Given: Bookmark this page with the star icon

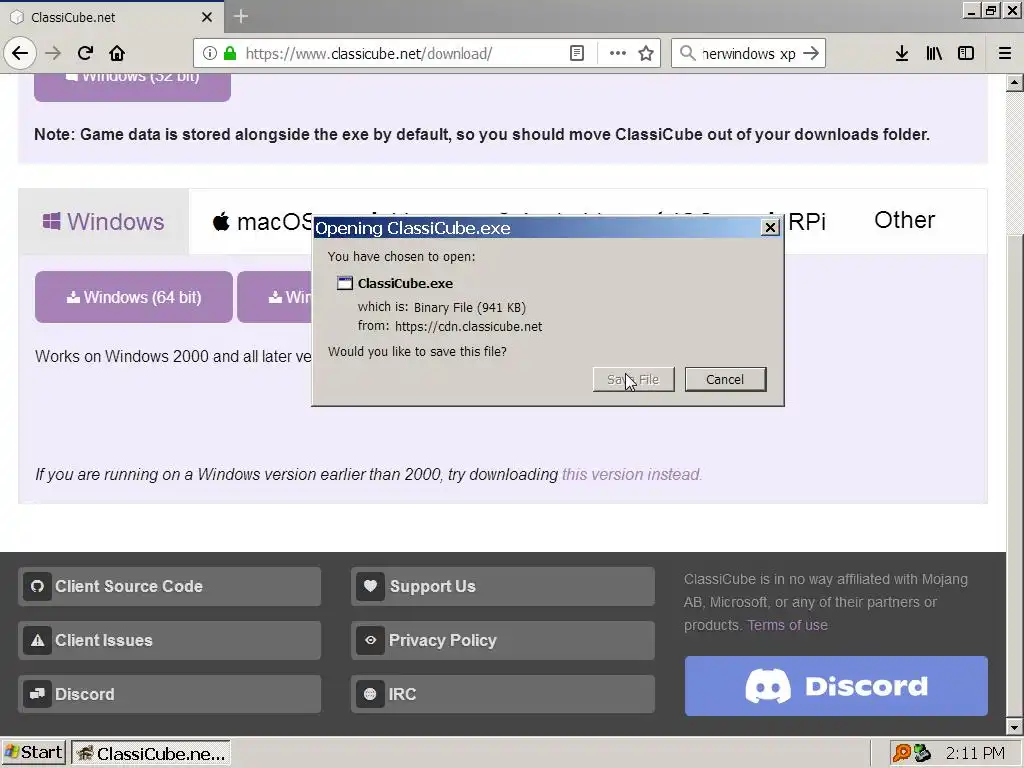Looking at the screenshot, I should [x=646, y=53].
